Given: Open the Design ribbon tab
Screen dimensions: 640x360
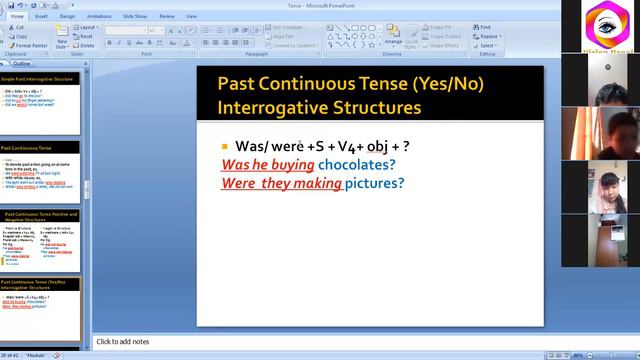Looking at the screenshot, I should click(x=67, y=16).
